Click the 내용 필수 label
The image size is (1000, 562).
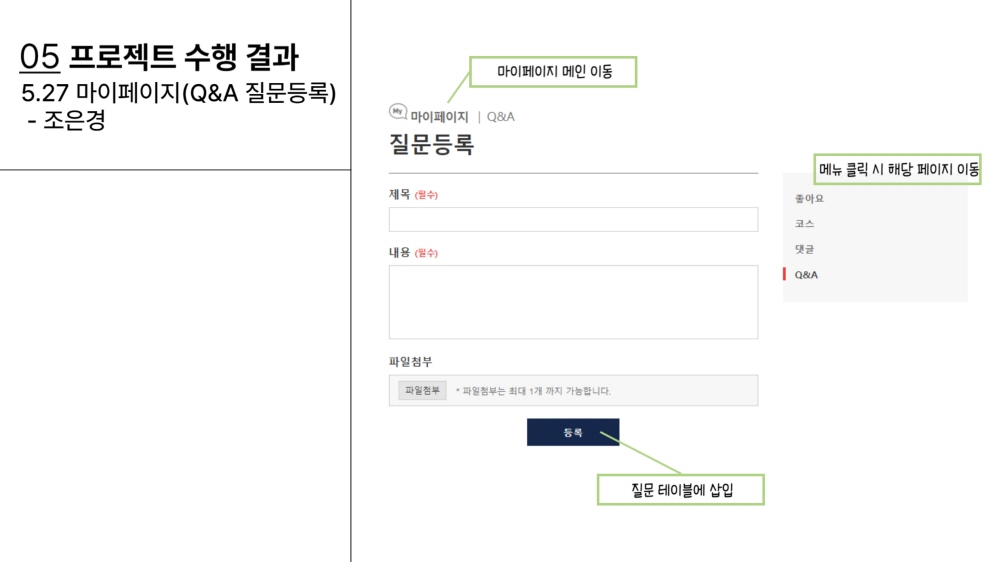pos(413,253)
